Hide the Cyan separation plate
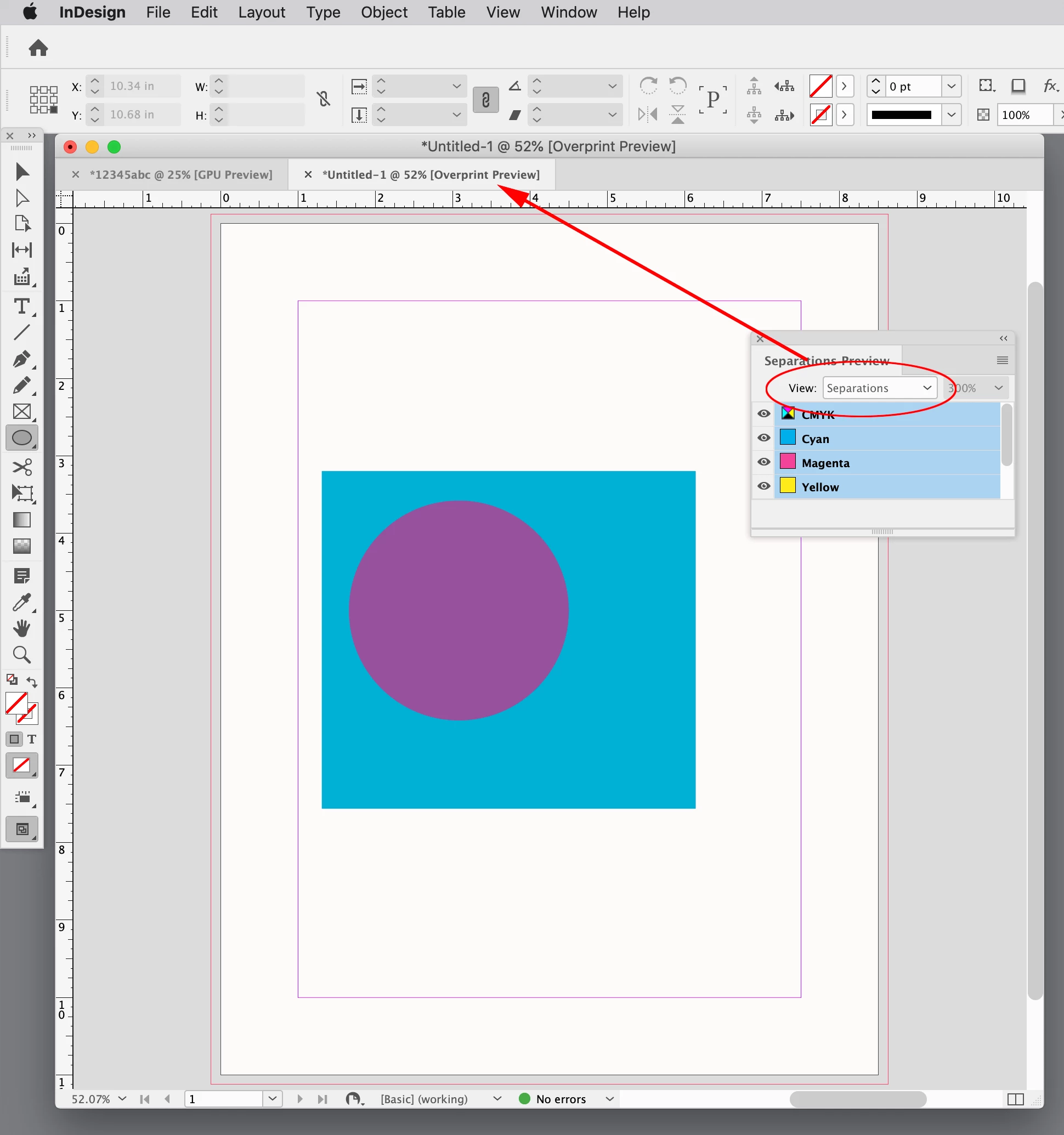 763,438
